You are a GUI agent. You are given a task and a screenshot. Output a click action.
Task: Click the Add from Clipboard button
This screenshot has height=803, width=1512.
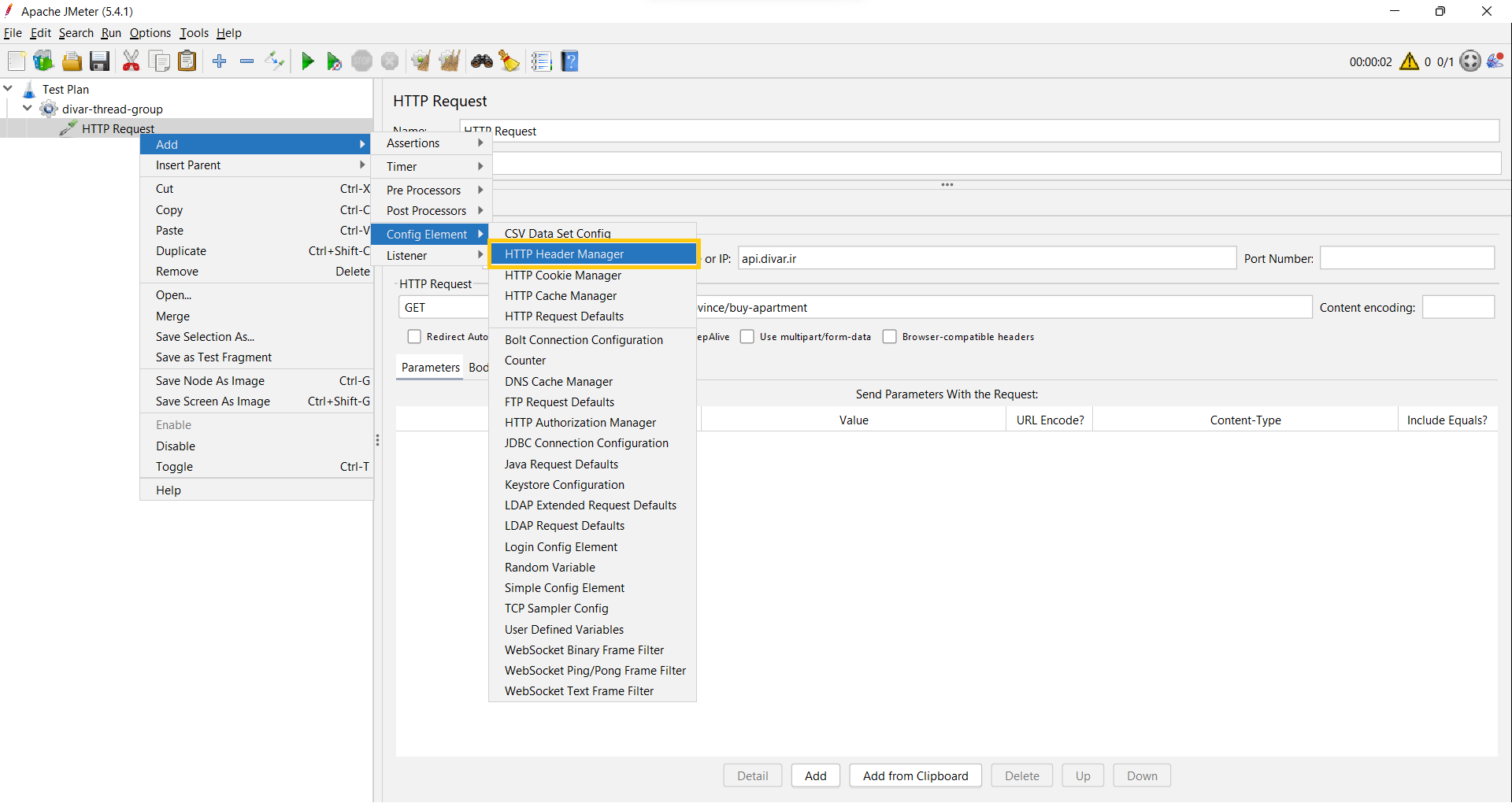click(915, 776)
